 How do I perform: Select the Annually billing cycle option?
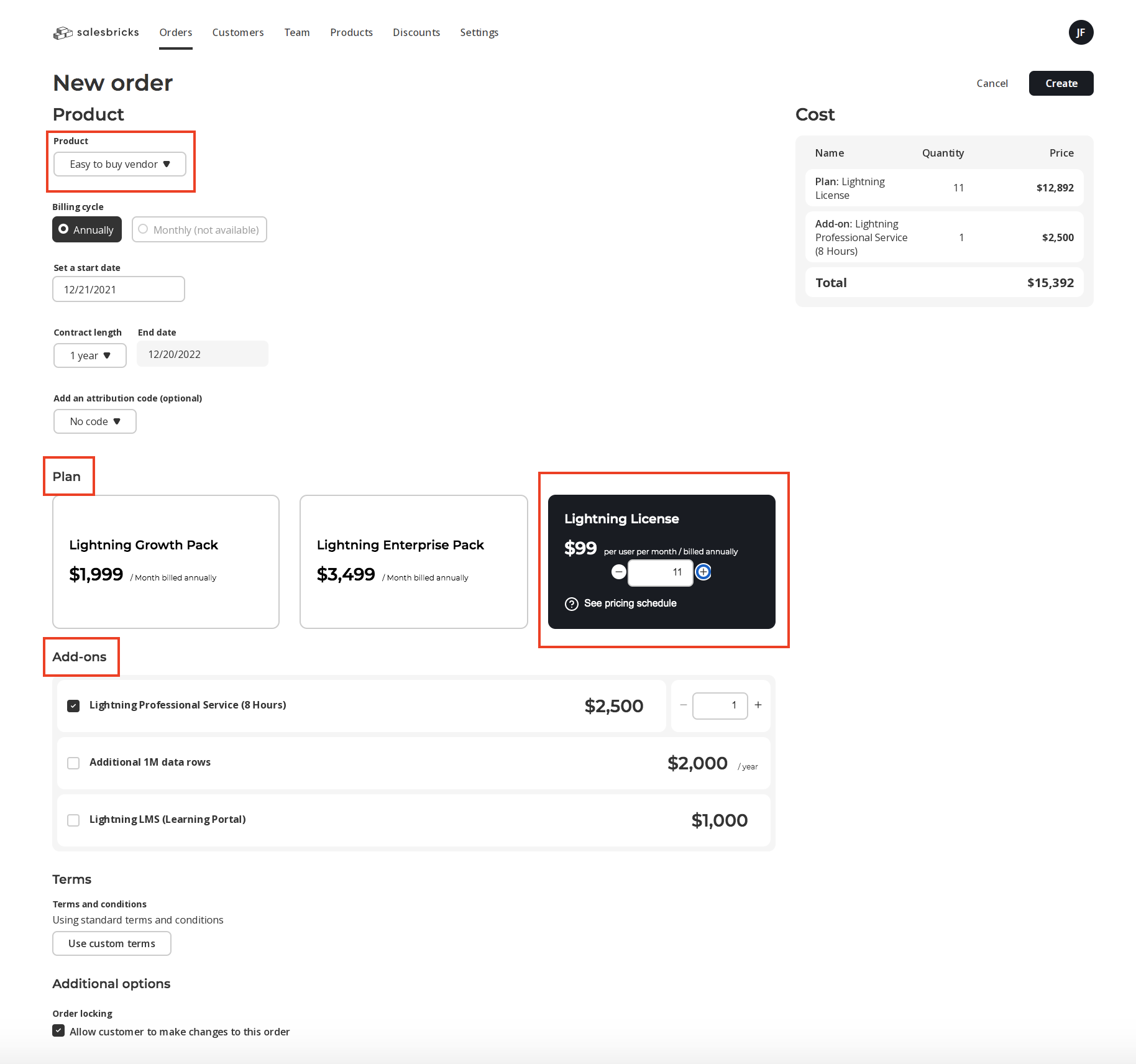coord(87,229)
